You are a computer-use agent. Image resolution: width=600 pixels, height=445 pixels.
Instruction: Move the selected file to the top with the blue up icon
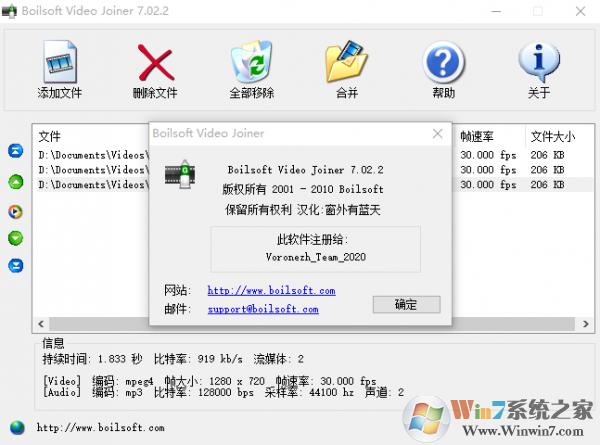pos(16,151)
